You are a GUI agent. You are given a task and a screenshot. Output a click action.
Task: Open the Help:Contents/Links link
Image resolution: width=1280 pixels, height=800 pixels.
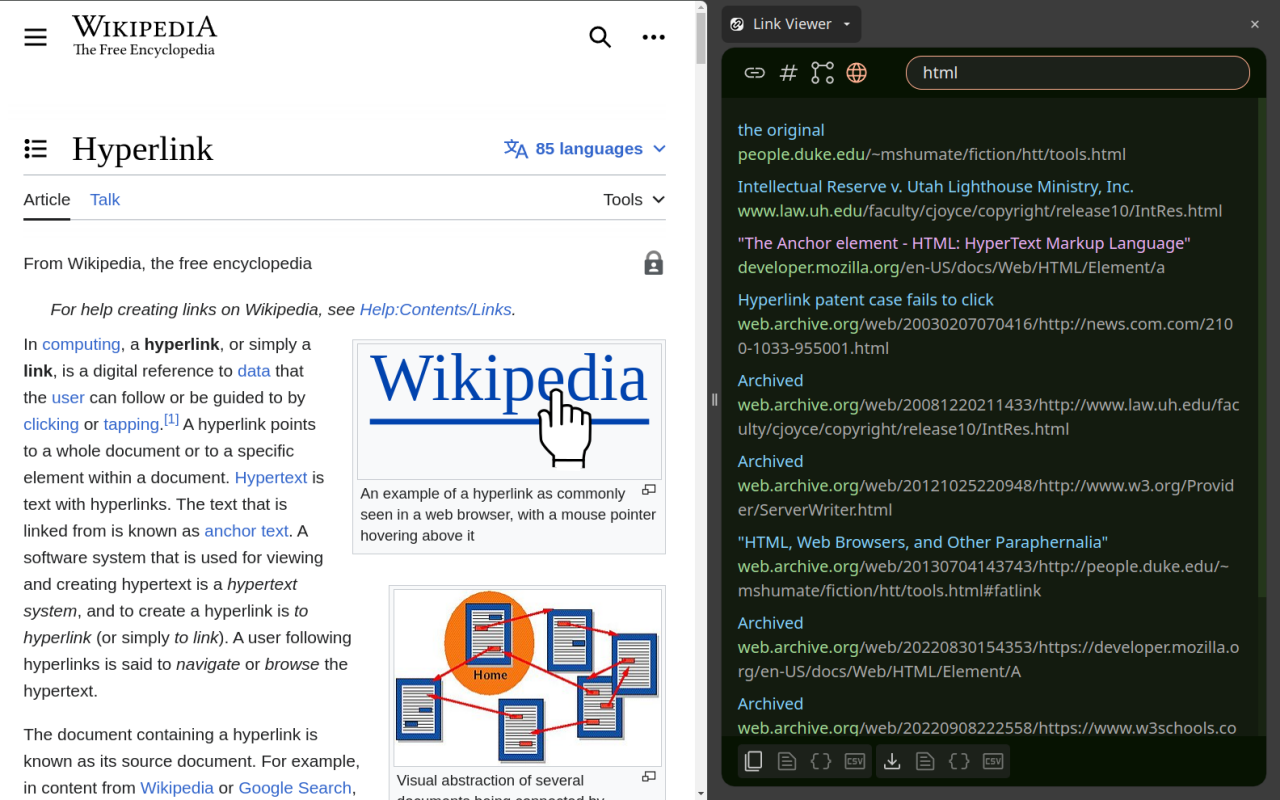point(435,309)
